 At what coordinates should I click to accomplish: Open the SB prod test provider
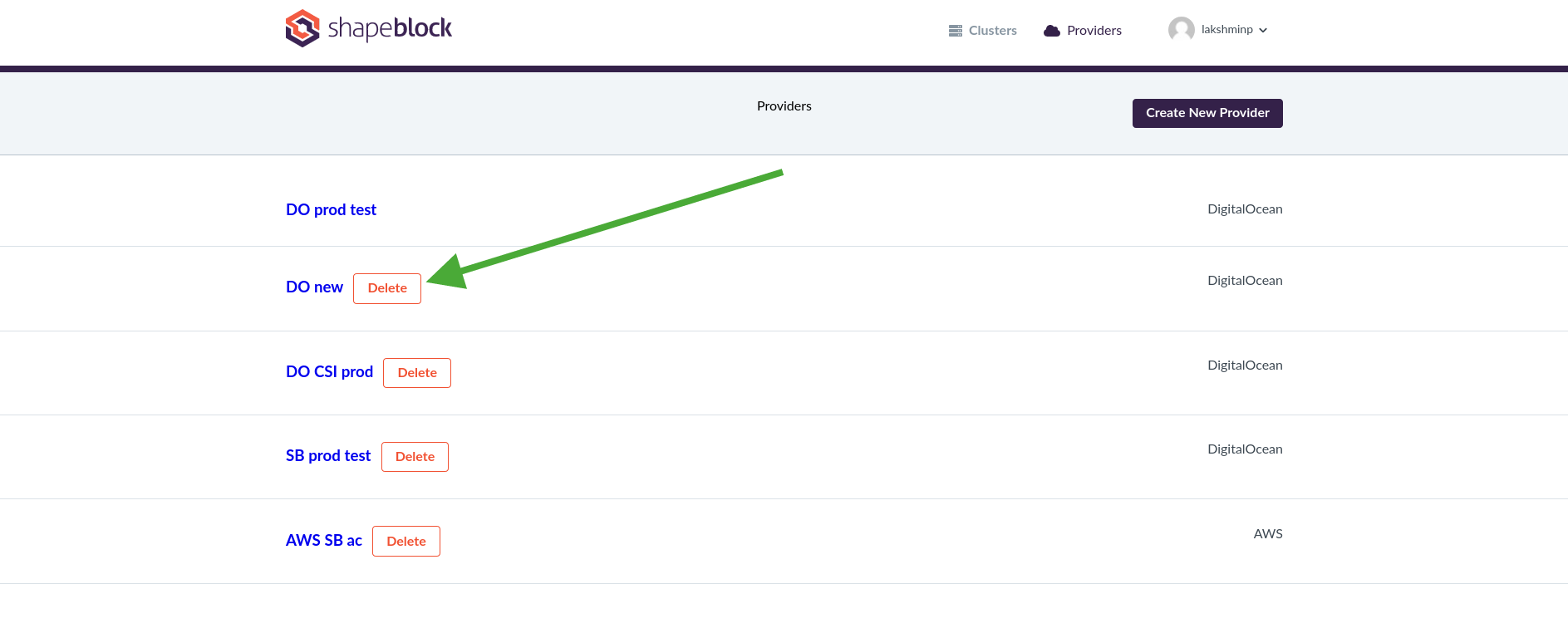point(328,456)
